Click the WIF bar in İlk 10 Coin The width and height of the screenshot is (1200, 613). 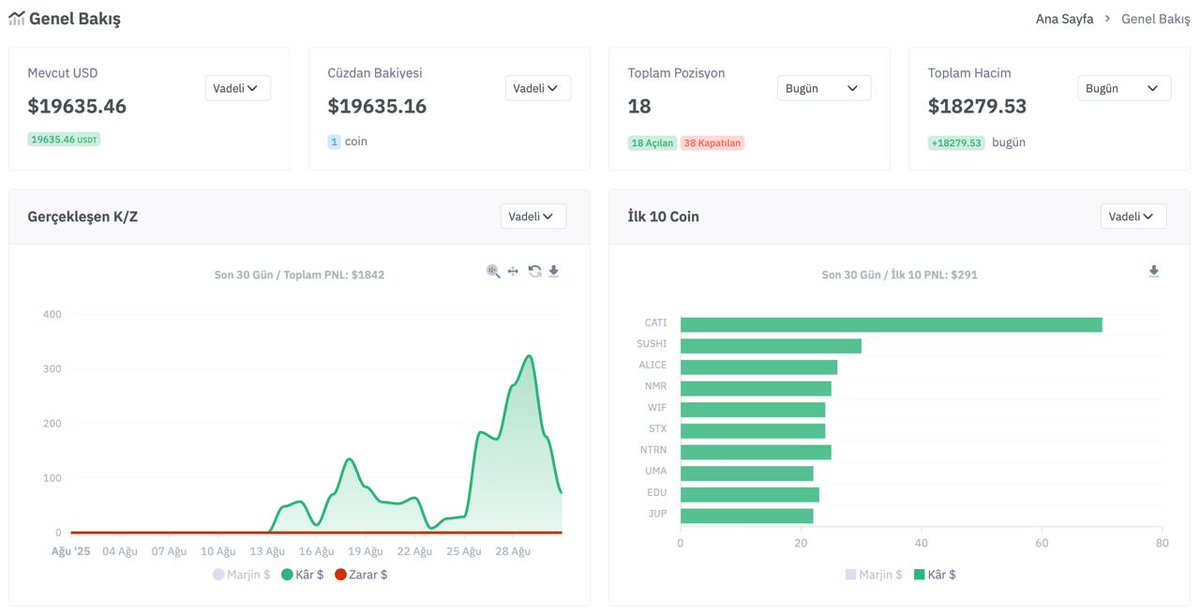coord(753,409)
